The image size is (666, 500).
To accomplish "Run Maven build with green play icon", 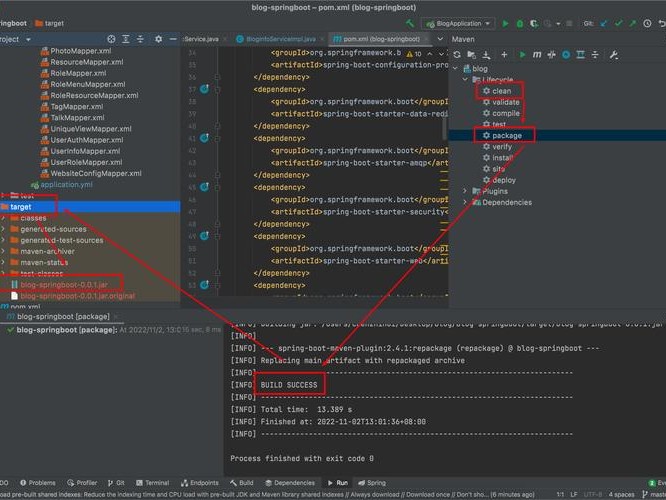I will click(522, 54).
